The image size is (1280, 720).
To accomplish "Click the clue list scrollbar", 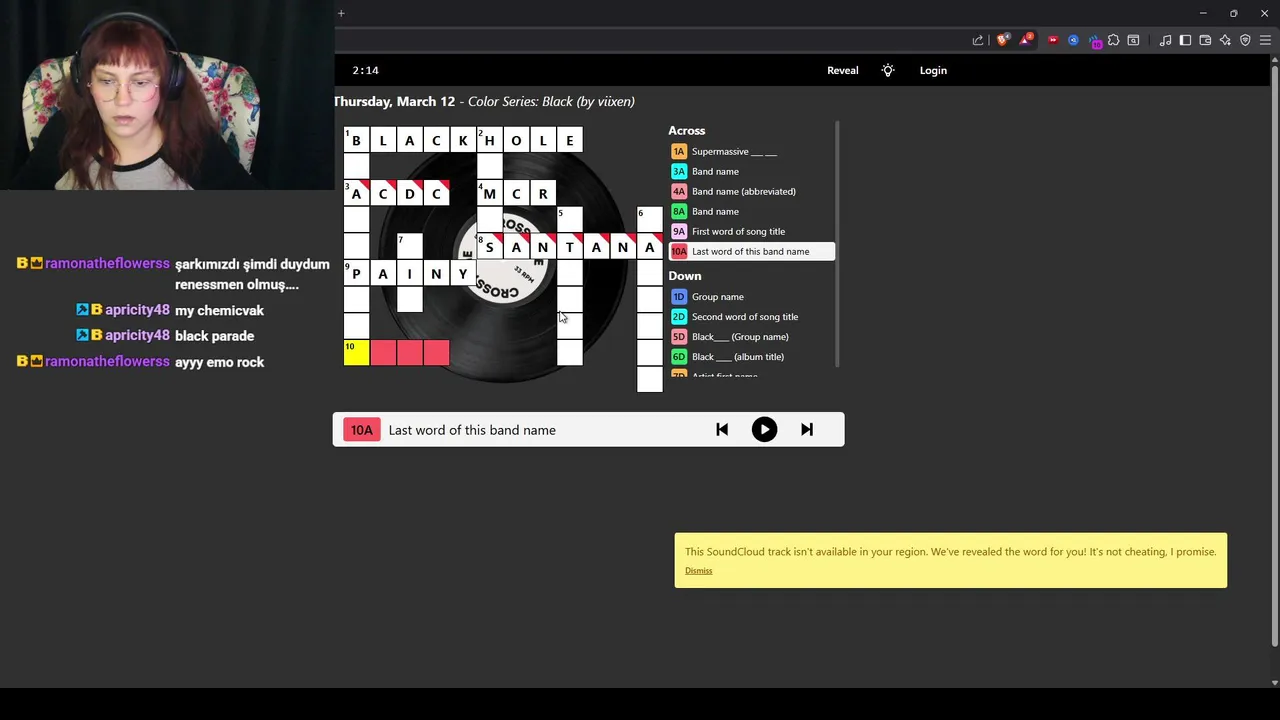I will coord(837,245).
